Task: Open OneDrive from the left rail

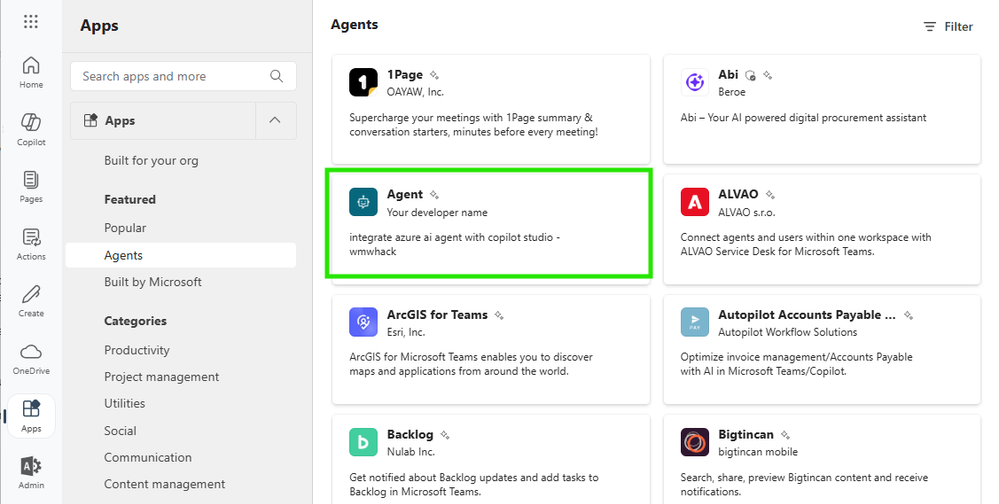Action: [31, 358]
